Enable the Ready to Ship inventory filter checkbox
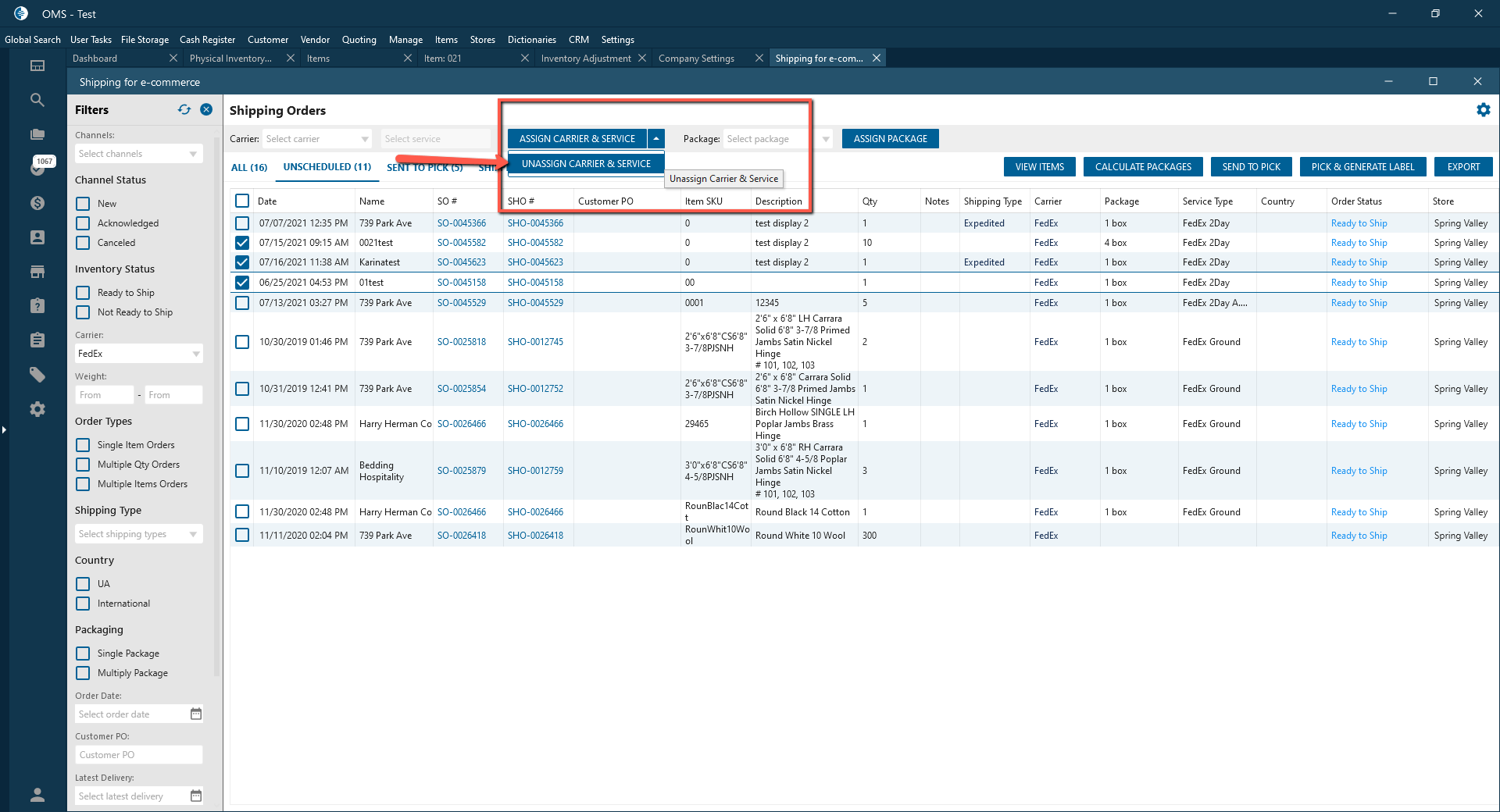This screenshot has width=1500, height=812. (x=83, y=293)
